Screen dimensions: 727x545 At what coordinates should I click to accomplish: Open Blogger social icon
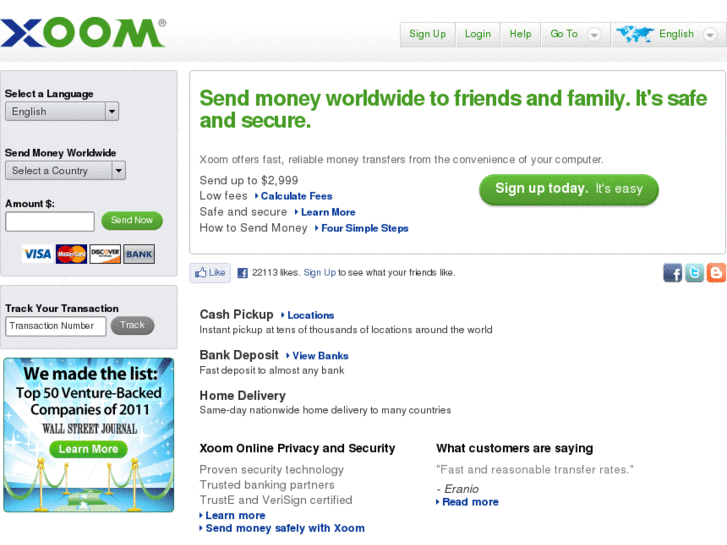tap(716, 273)
